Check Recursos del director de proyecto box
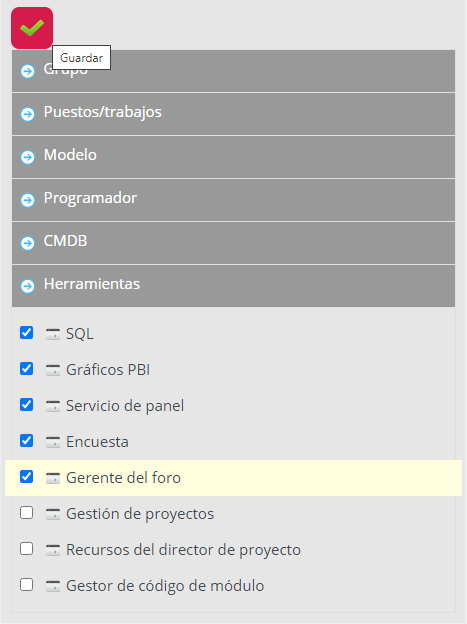The width and height of the screenshot is (467, 624). pos(27,549)
